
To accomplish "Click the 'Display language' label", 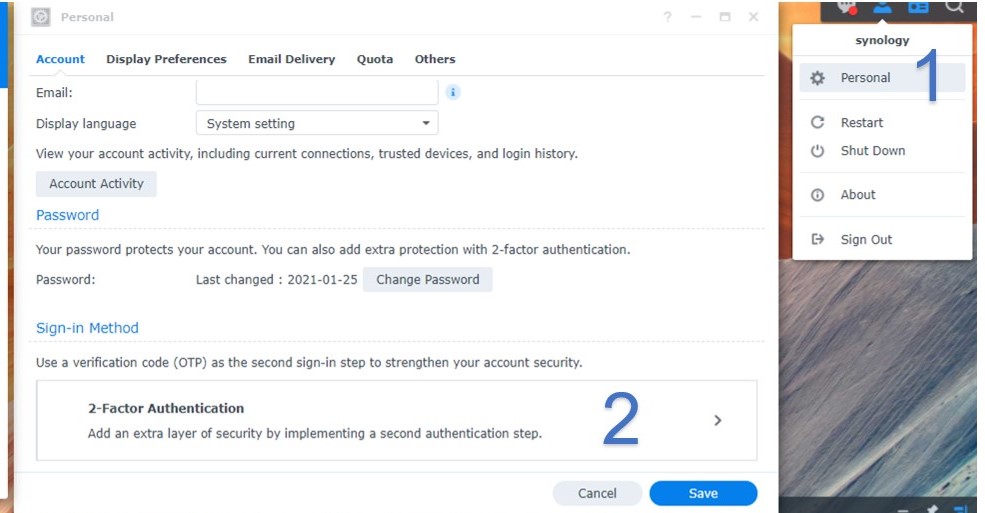I will [86, 124].
